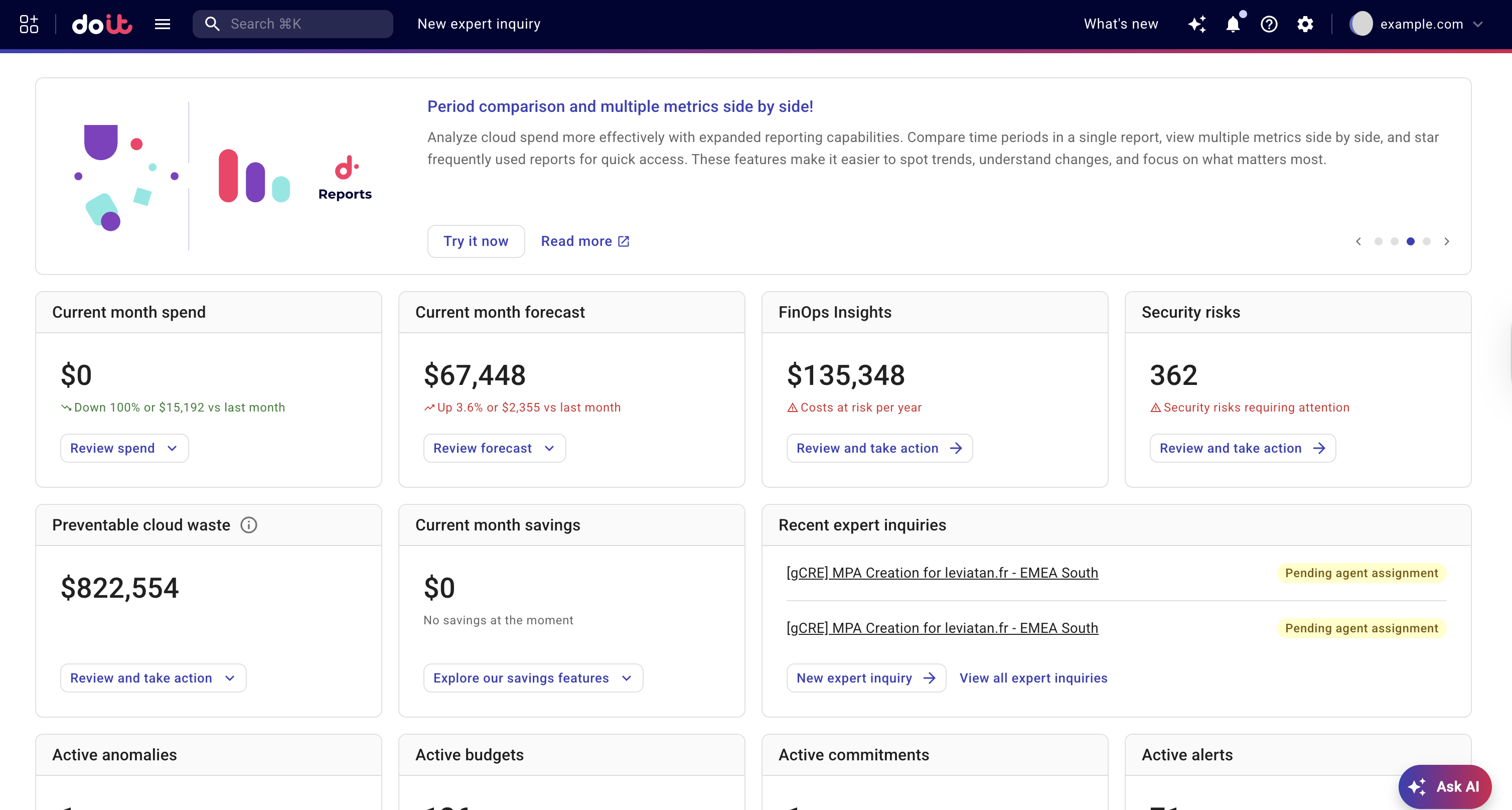This screenshot has height=810, width=1512.
Task: Expand the Explore our savings features dropdown
Action: pyautogui.click(x=532, y=678)
